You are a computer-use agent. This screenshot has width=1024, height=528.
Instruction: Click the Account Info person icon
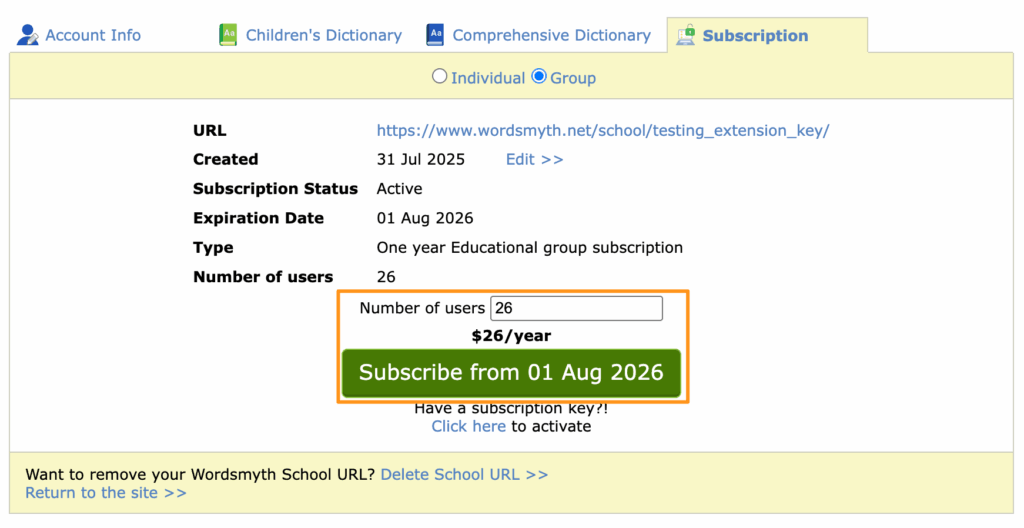coord(28,35)
